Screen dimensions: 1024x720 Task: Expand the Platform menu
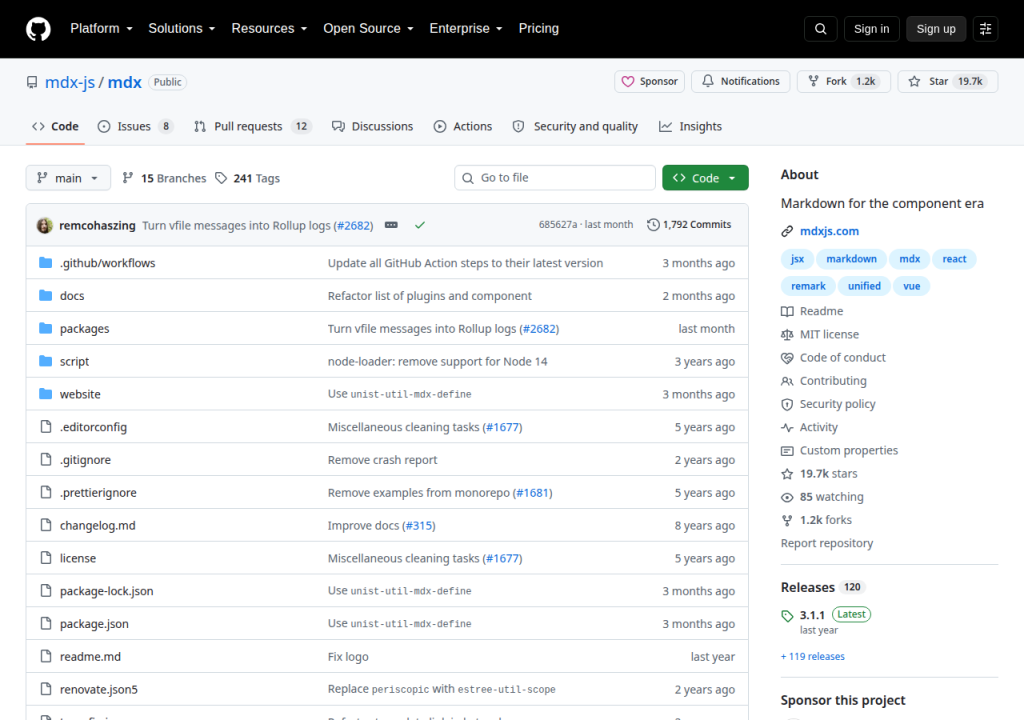(x=101, y=29)
